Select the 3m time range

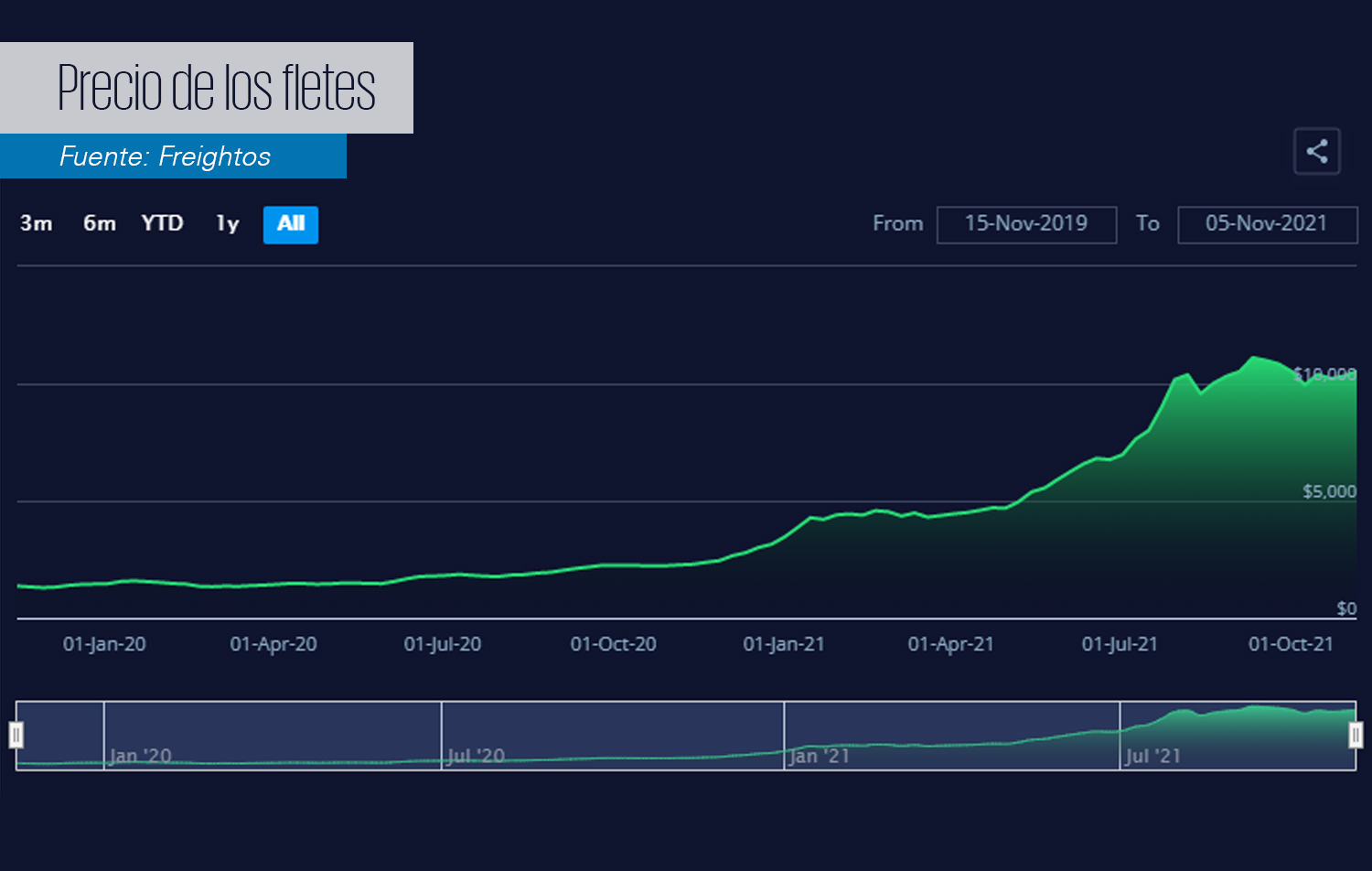click(x=37, y=223)
